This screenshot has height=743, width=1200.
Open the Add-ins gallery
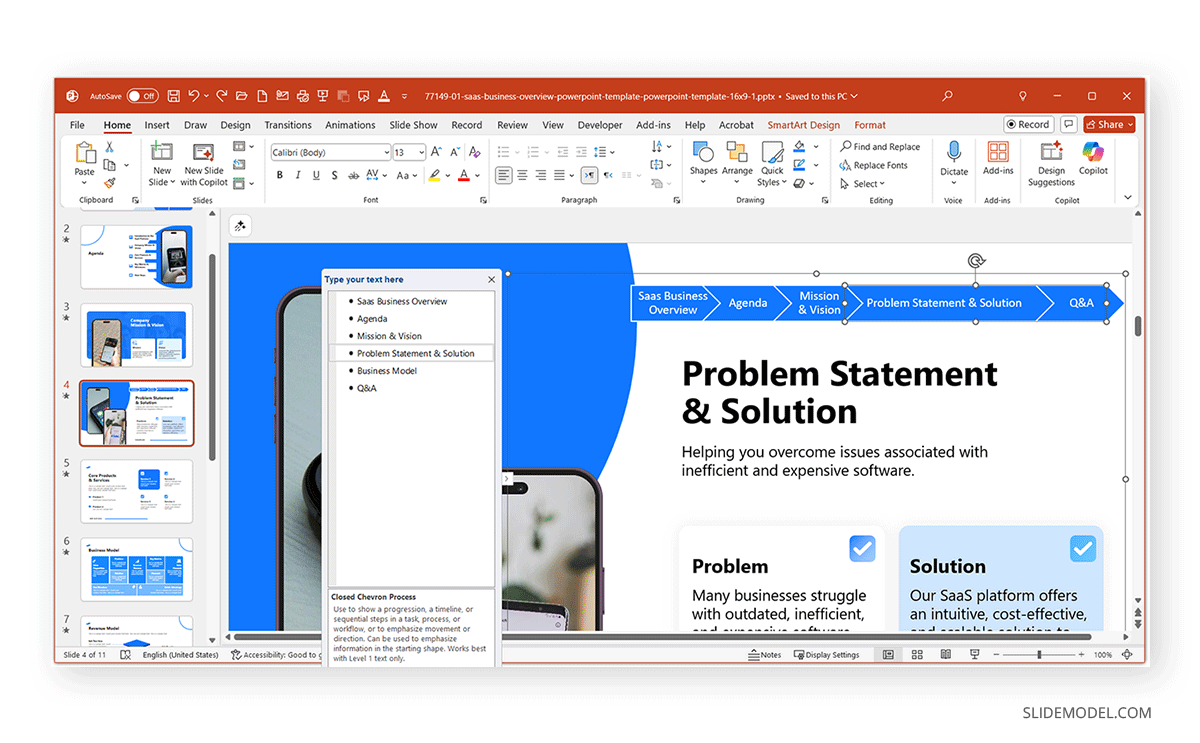(996, 163)
